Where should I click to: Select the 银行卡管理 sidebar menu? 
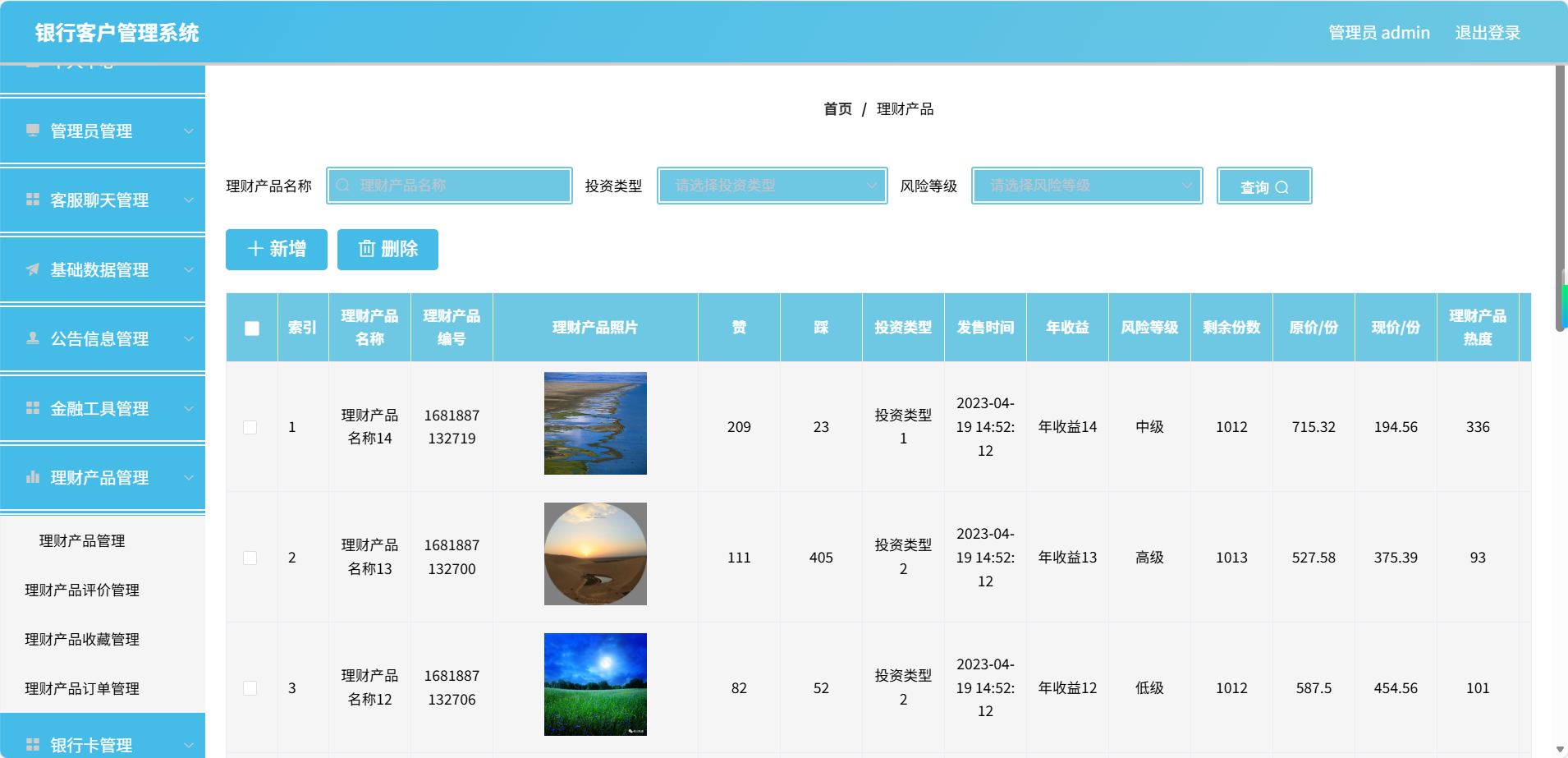[103, 737]
